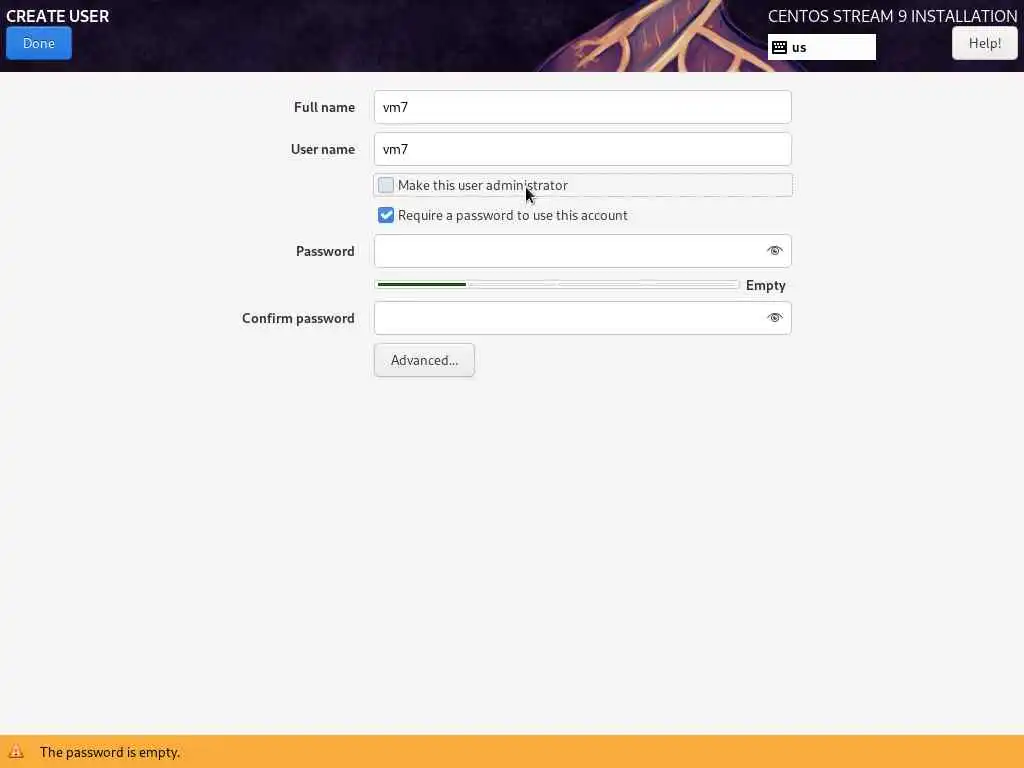
Task: Click the 'User name' label
Action: (x=323, y=149)
